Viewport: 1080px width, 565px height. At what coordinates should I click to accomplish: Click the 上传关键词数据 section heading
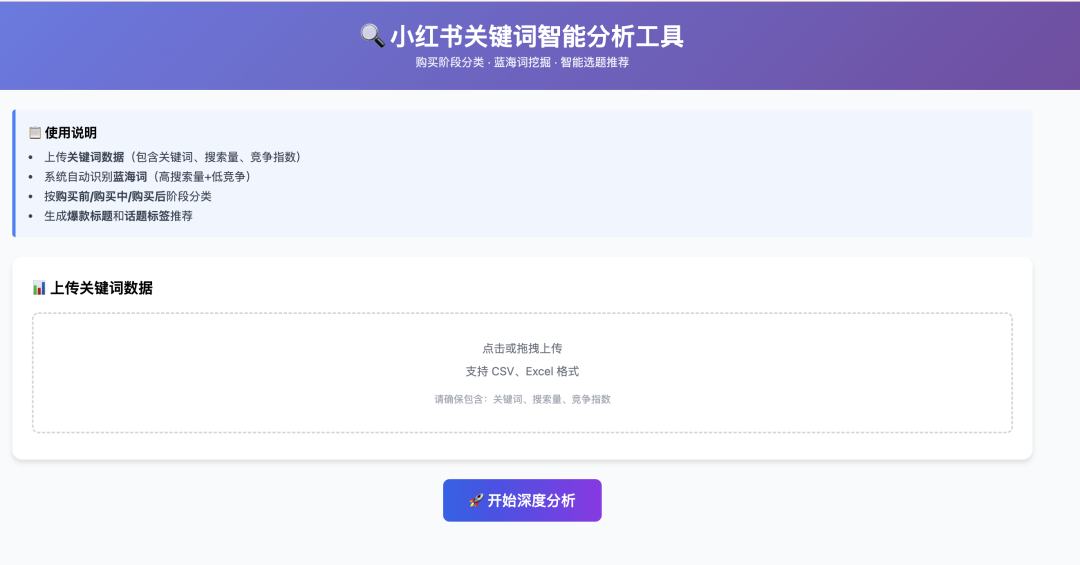(101, 288)
